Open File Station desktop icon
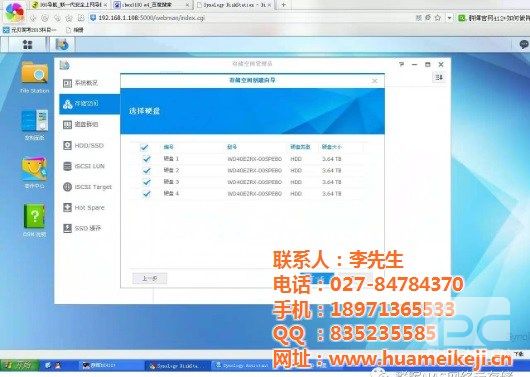 coord(34,77)
